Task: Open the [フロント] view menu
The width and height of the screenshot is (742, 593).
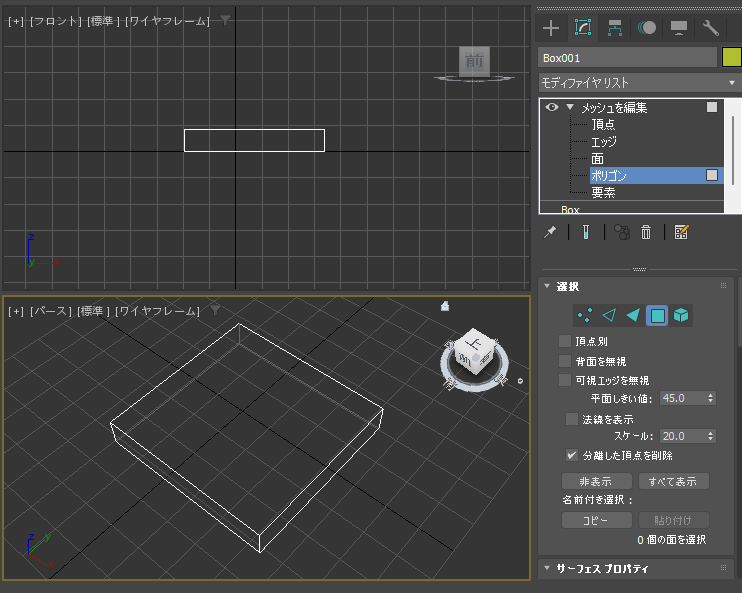Action: (55, 21)
